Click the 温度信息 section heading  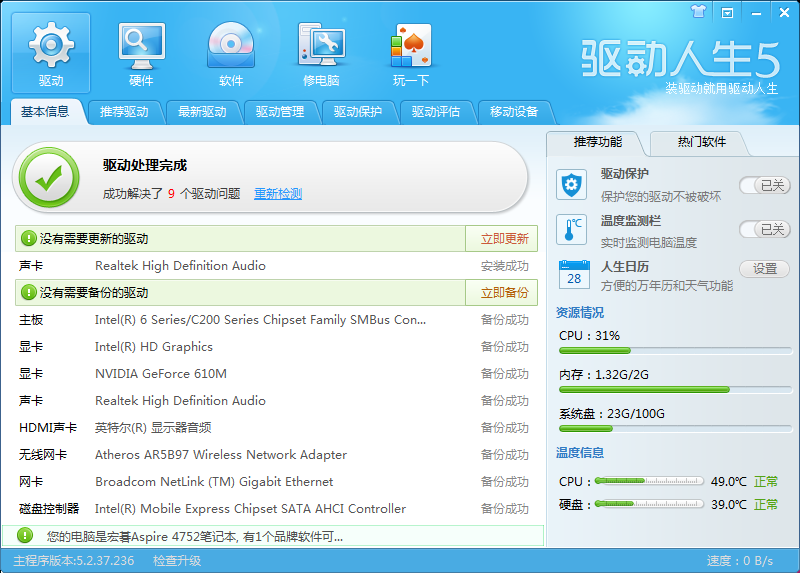[580, 453]
